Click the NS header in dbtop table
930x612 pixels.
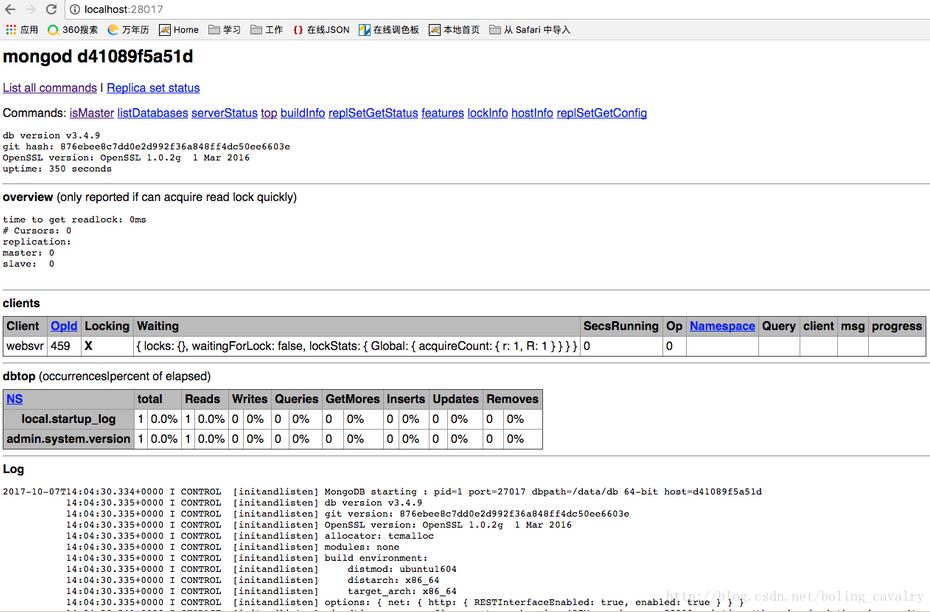click(14, 399)
